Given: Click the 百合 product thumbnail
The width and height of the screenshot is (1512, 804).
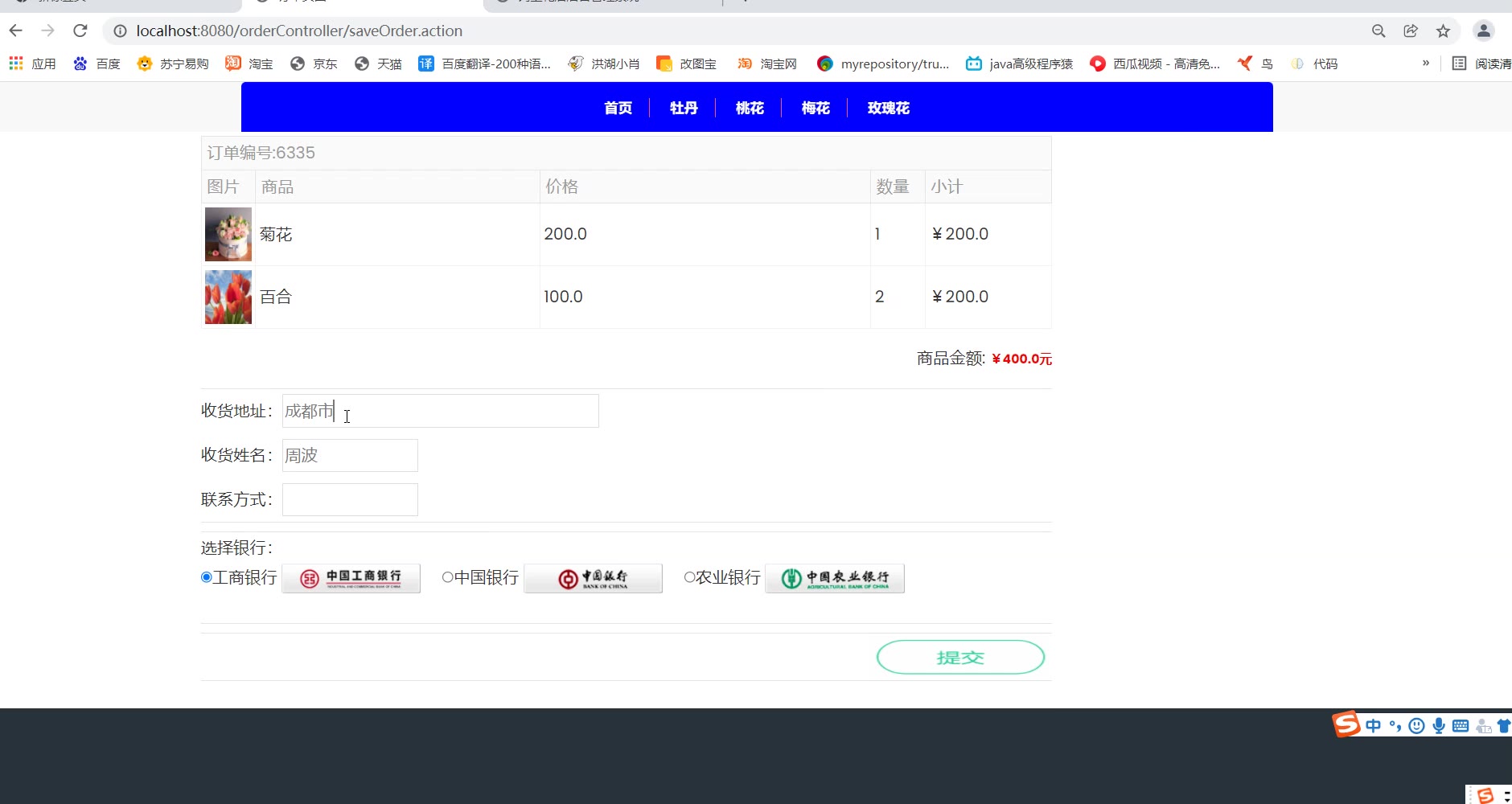Looking at the screenshot, I should click(x=228, y=297).
